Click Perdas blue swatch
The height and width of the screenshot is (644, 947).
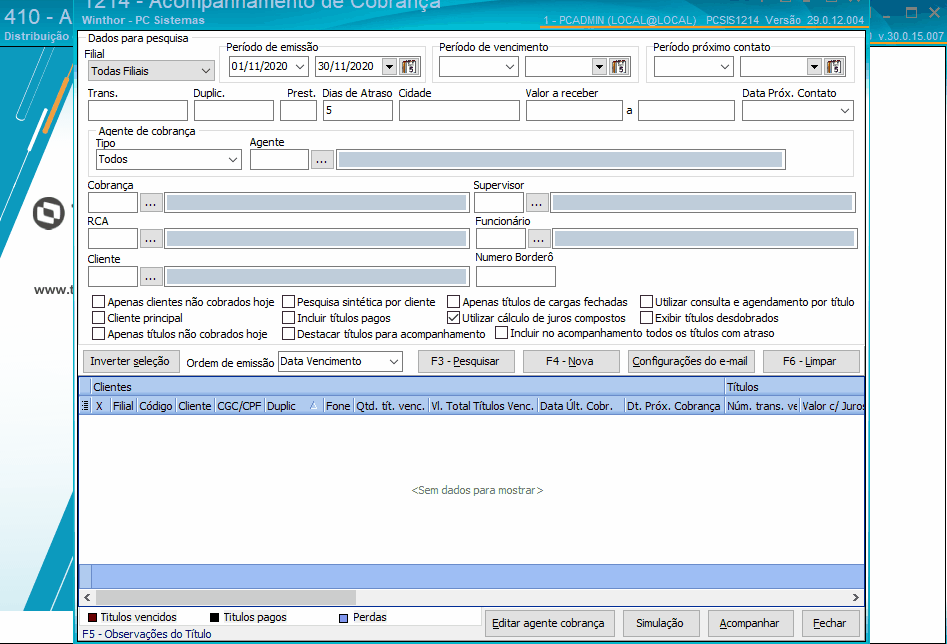pyautogui.click(x=344, y=618)
